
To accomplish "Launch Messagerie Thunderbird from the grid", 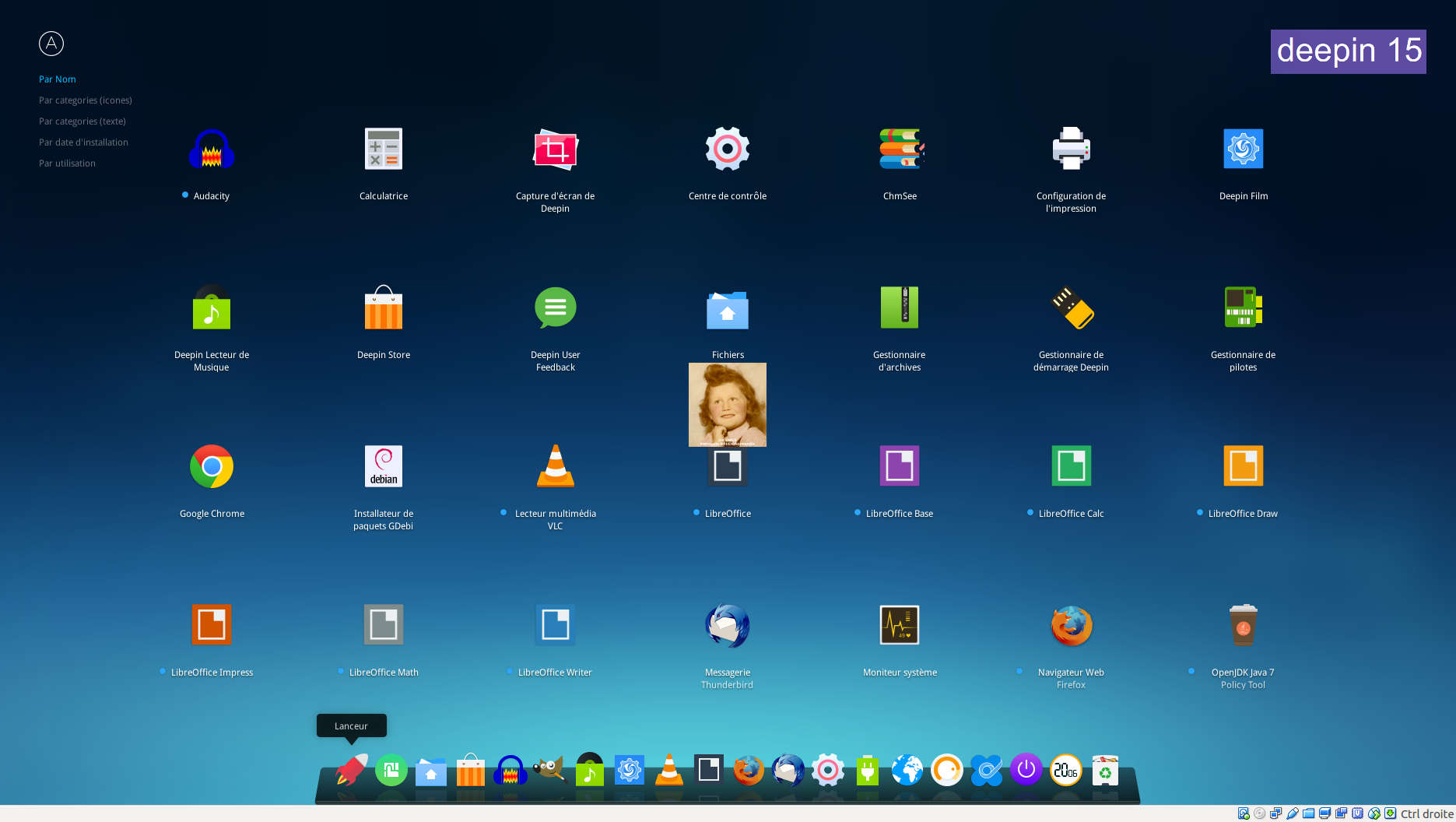I will point(728,625).
